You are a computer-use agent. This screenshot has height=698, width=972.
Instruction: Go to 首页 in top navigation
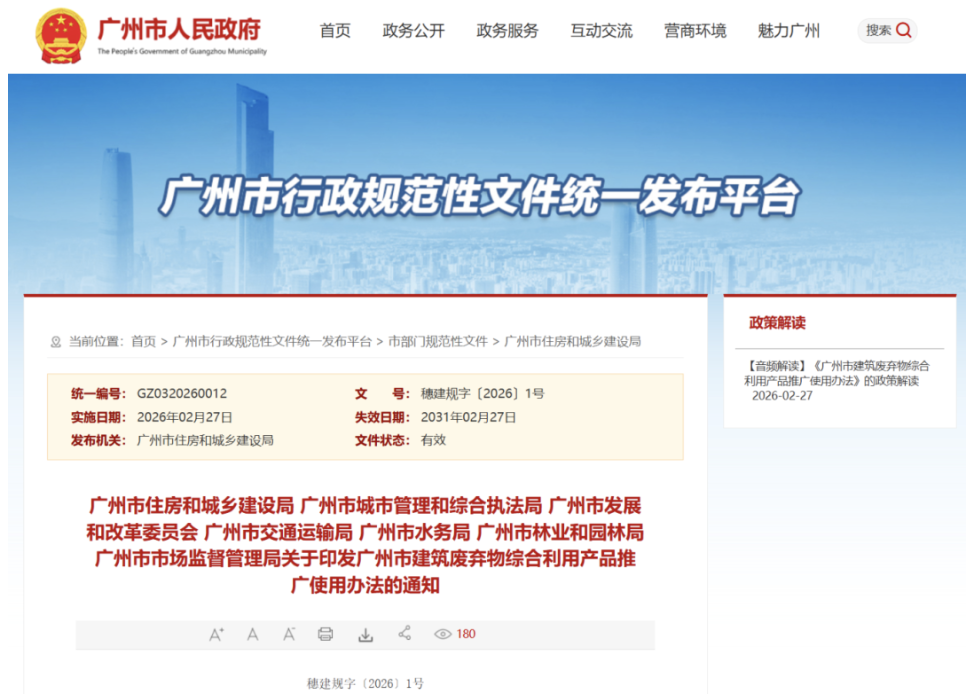point(335,31)
